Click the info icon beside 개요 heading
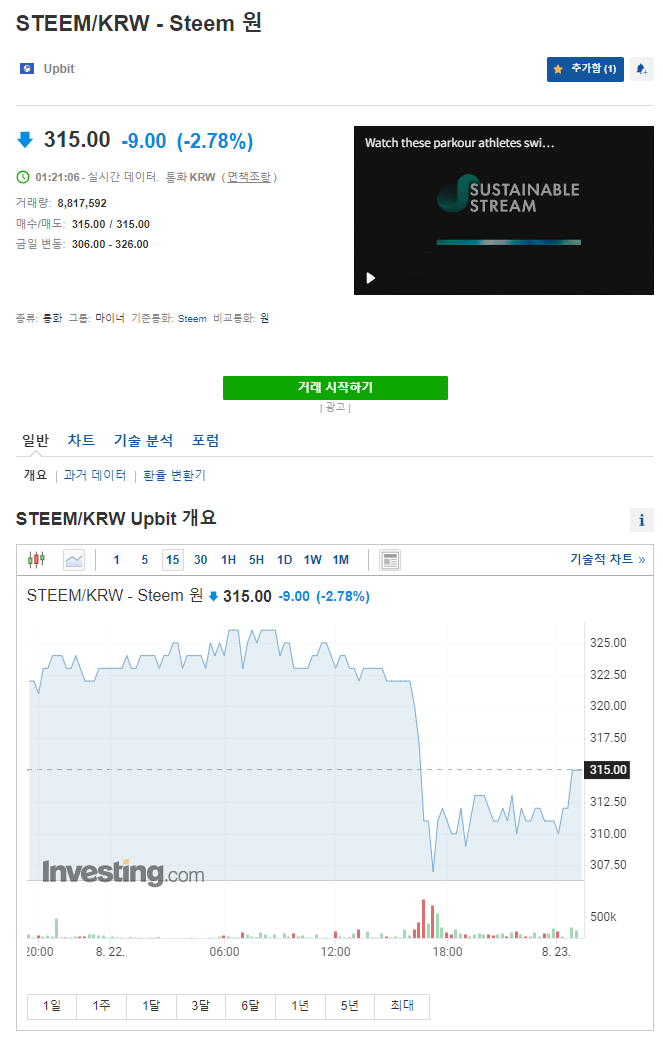 641,520
